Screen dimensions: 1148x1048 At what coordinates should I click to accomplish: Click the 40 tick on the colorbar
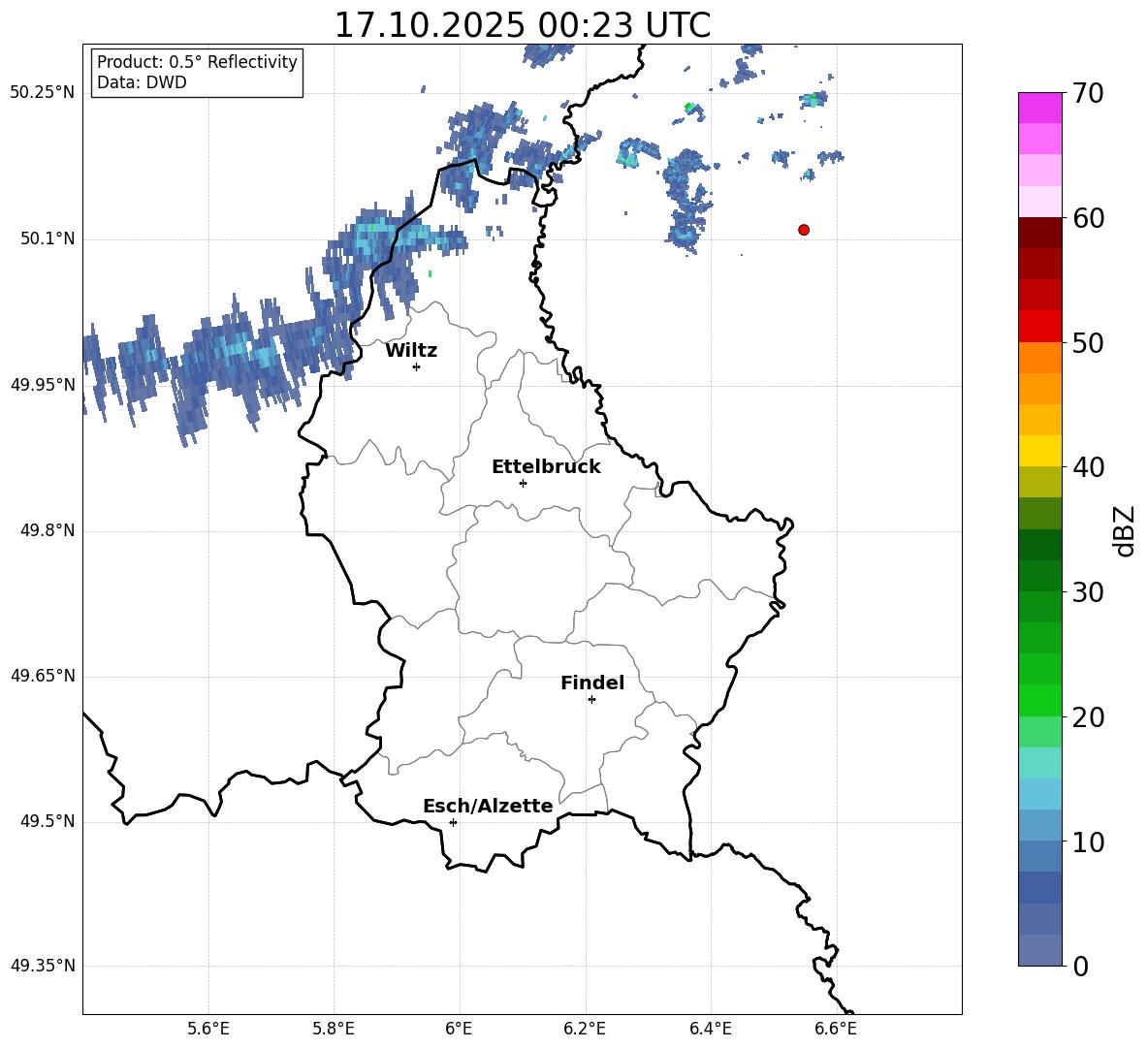coord(1088,467)
